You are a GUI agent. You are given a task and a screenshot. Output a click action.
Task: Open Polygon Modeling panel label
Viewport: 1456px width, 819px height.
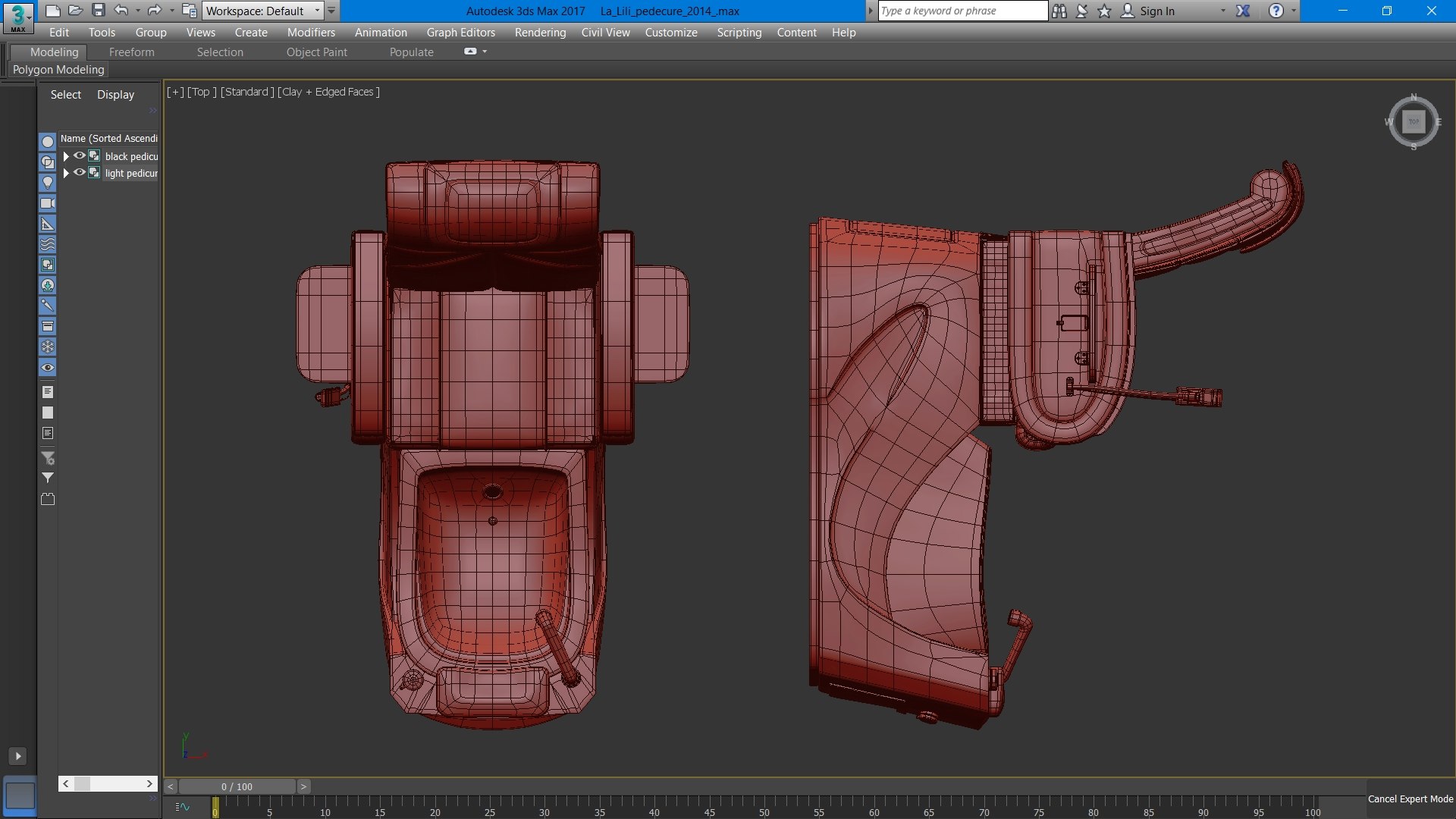pos(58,69)
